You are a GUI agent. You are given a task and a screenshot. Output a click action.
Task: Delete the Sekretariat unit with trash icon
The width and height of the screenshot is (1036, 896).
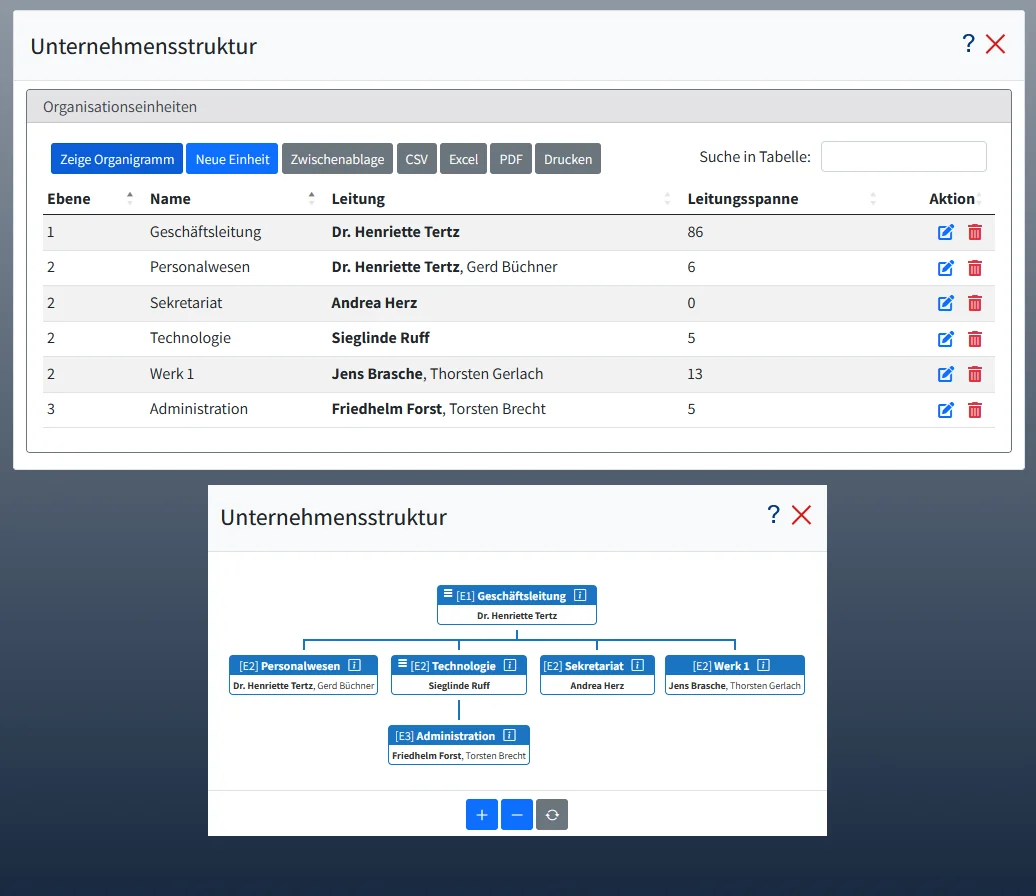pyautogui.click(x=975, y=303)
